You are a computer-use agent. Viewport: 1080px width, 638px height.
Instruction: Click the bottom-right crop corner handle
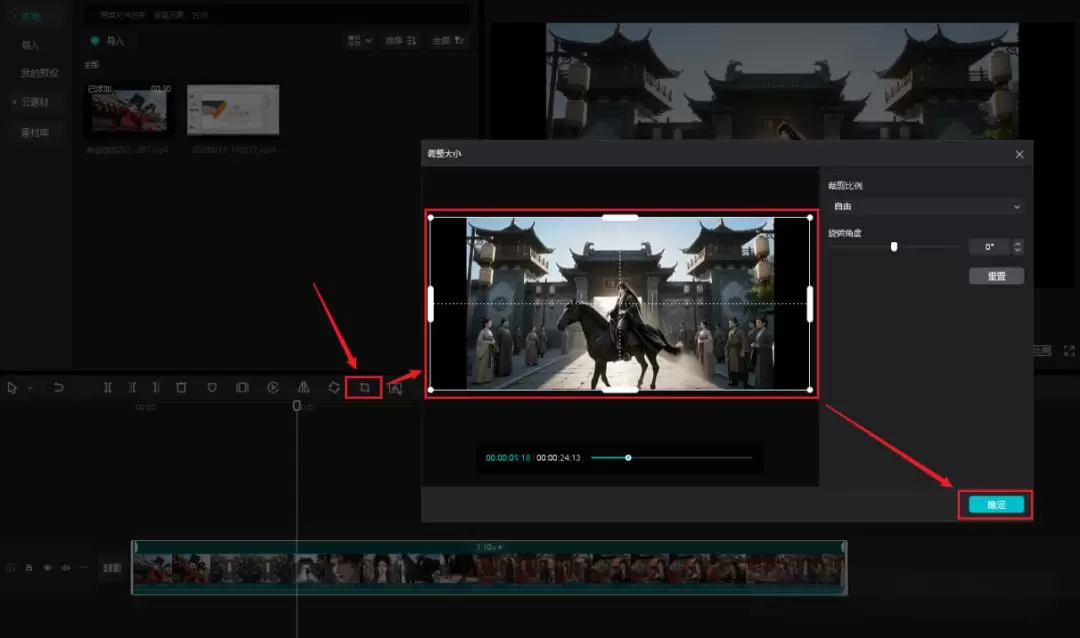[x=810, y=390]
